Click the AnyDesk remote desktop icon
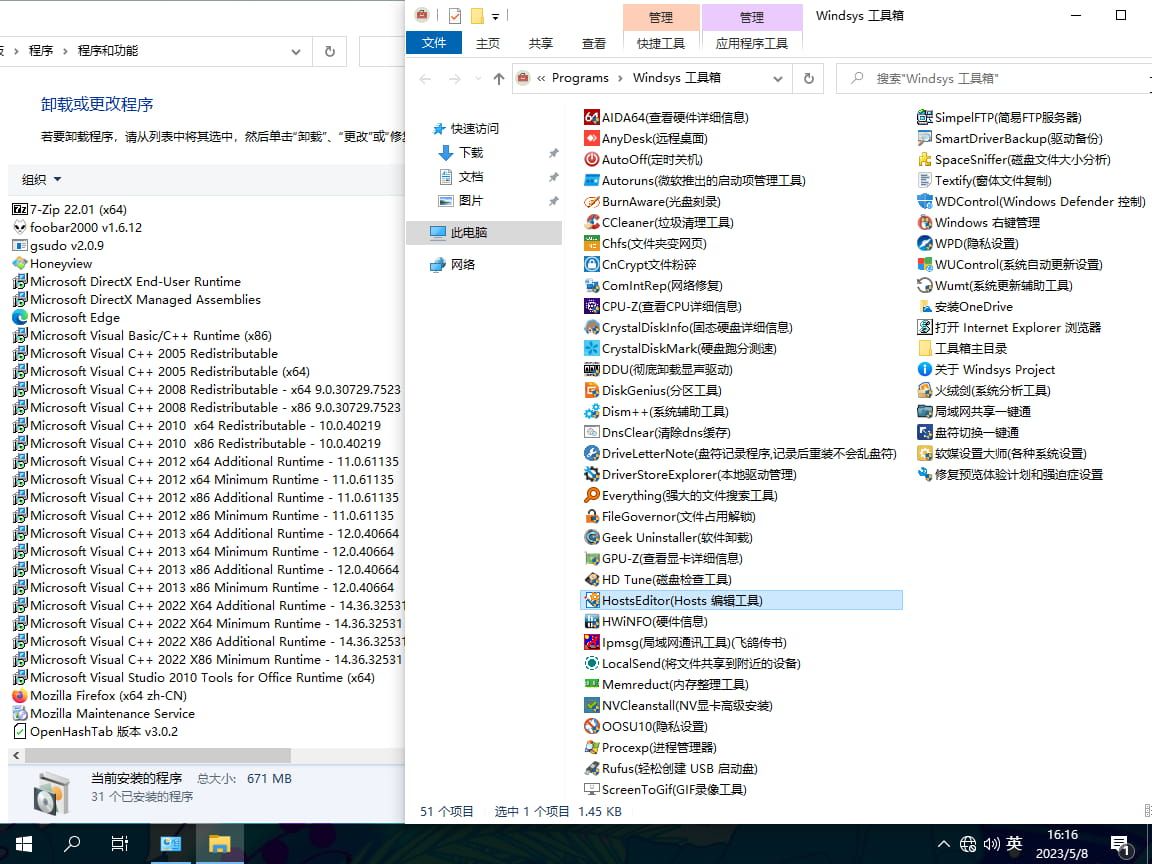Image resolution: width=1152 pixels, height=864 pixels. coord(592,138)
